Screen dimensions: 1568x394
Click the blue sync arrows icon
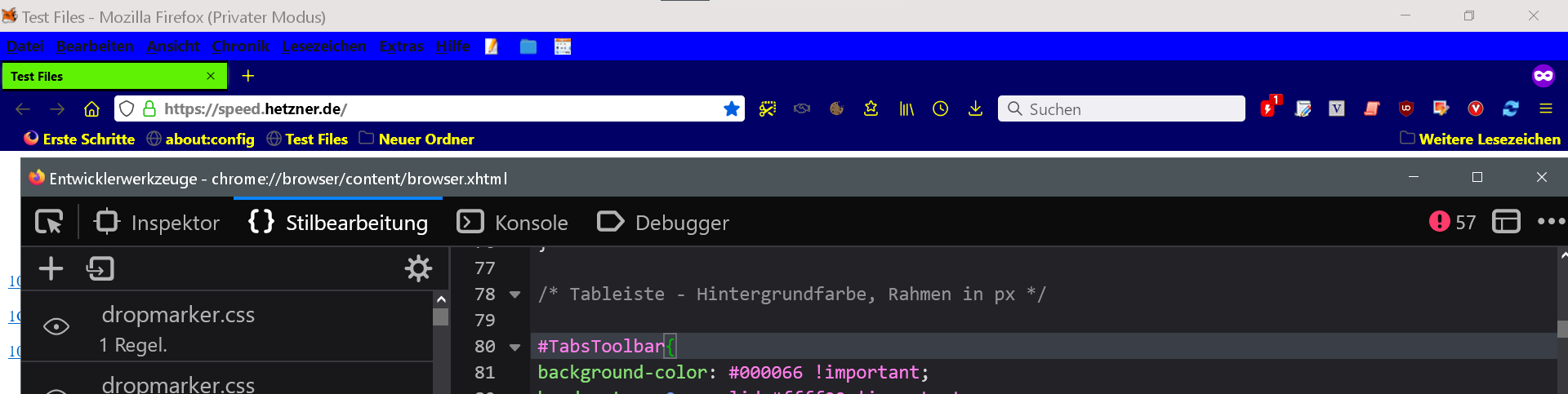pos(1511,108)
